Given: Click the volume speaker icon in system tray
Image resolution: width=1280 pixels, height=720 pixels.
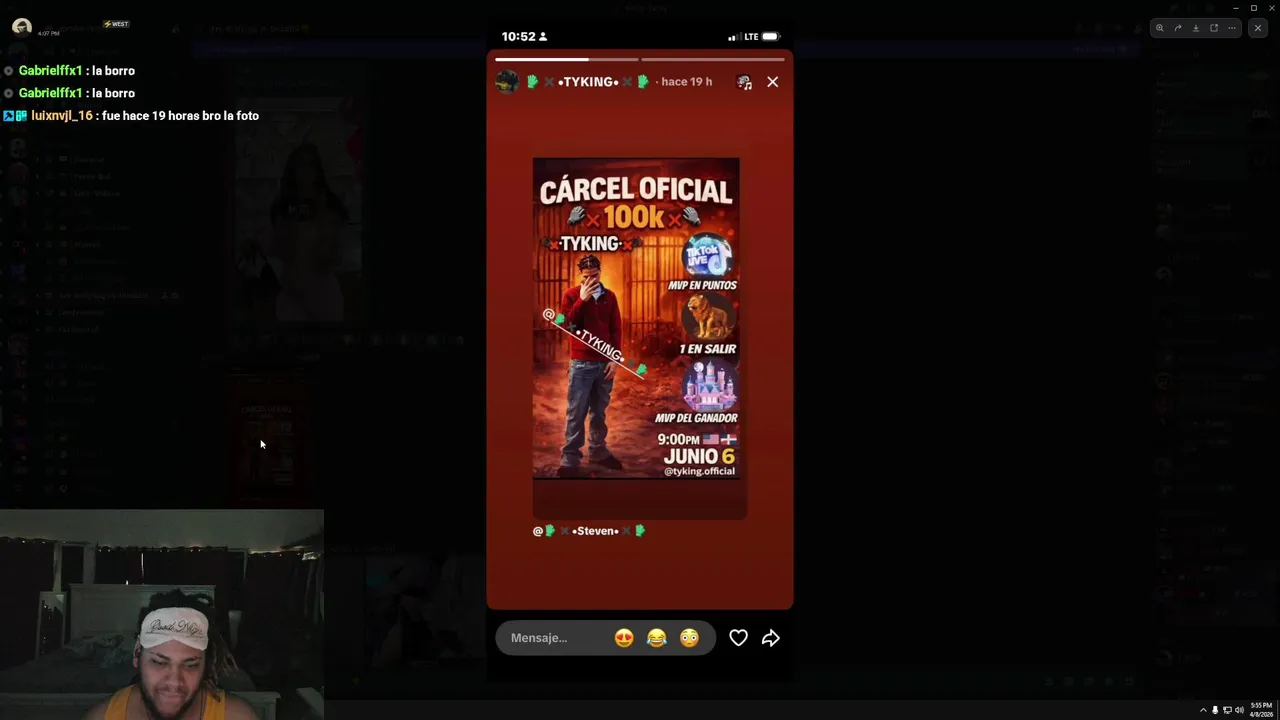Looking at the screenshot, I should click(x=1239, y=710).
